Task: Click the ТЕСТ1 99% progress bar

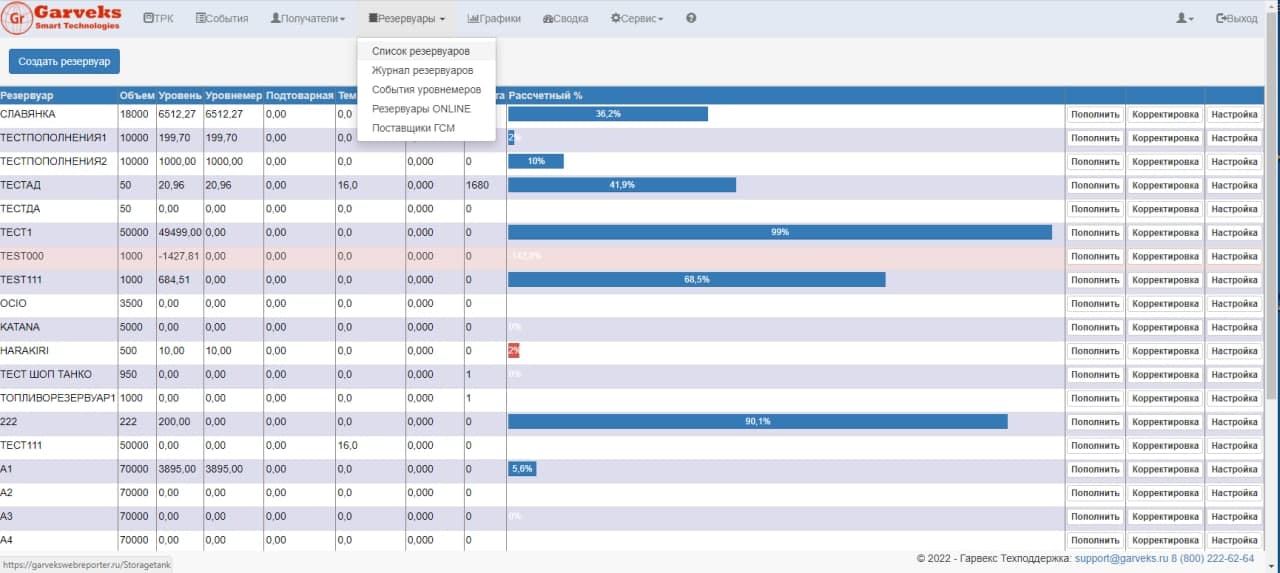Action: pos(779,232)
